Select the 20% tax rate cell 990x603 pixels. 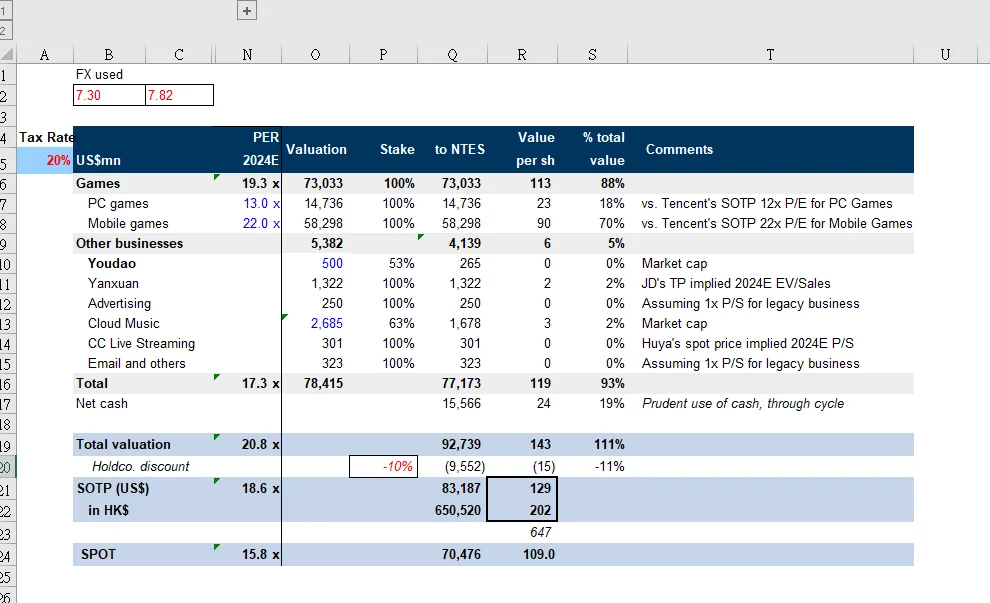(x=45, y=160)
